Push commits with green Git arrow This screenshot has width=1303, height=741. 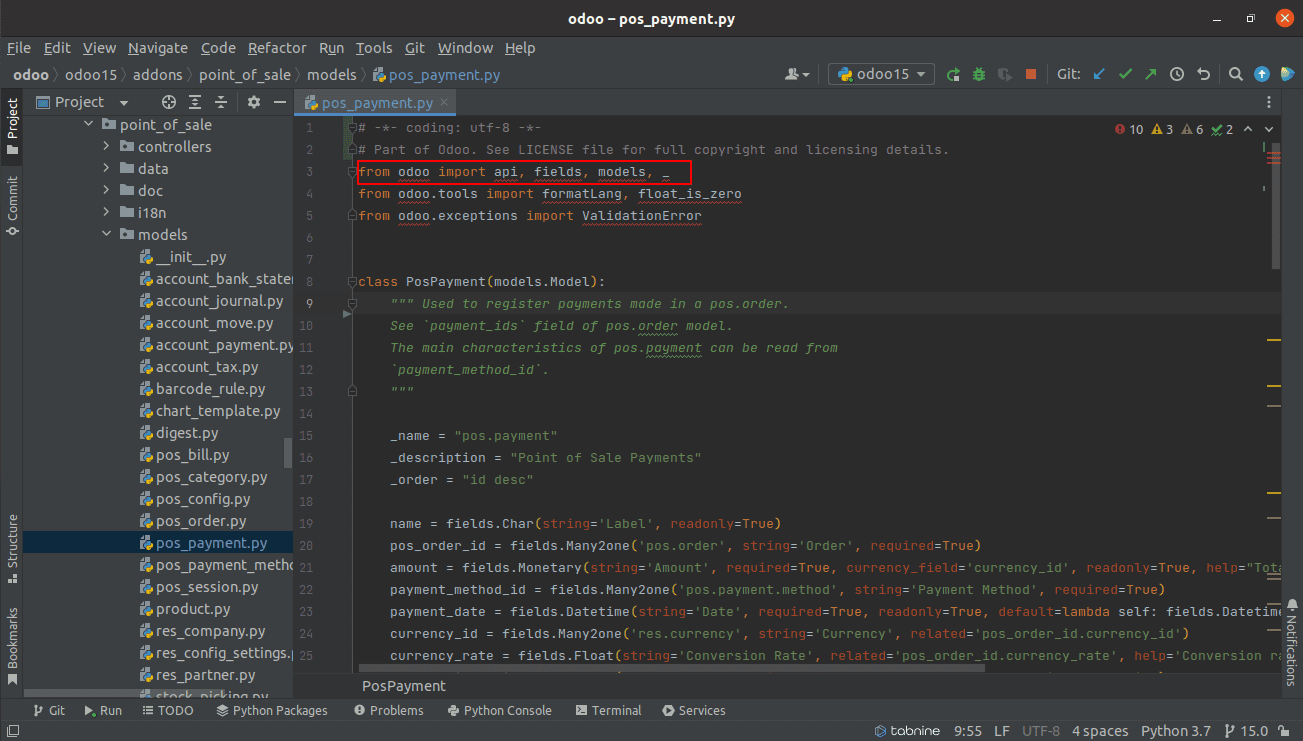(1151, 74)
